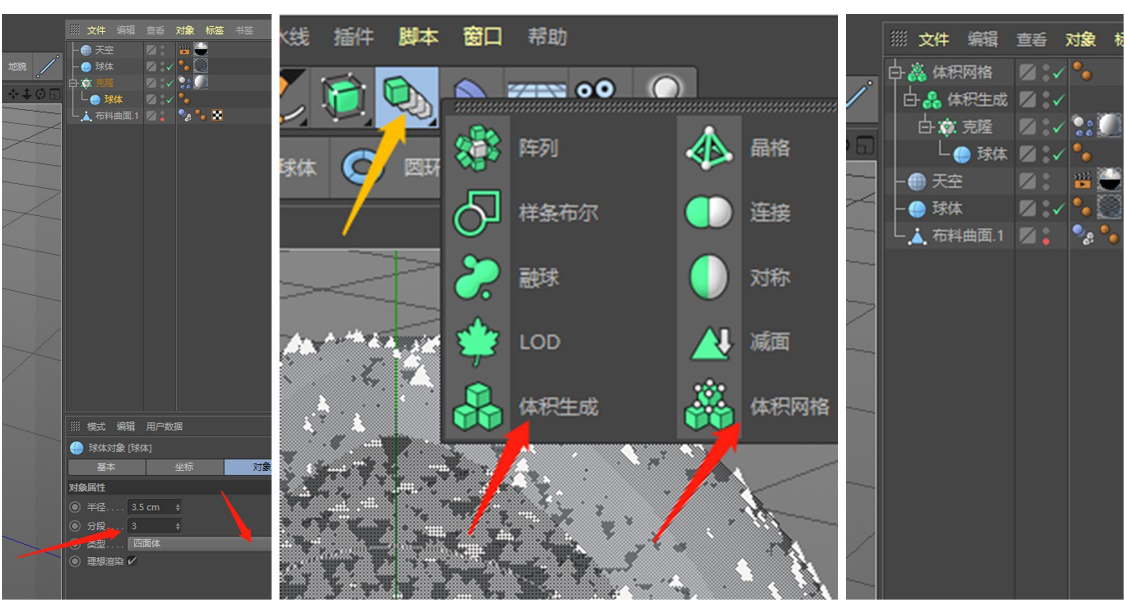Viewport: 1125px width, 601px height.
Task: Toggle the 理想渲染 checkbox
Action: click(x=131, y=561)
